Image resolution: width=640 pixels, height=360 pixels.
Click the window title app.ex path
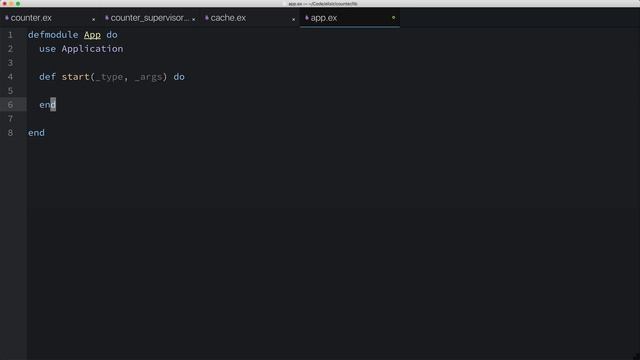[322, 4]
